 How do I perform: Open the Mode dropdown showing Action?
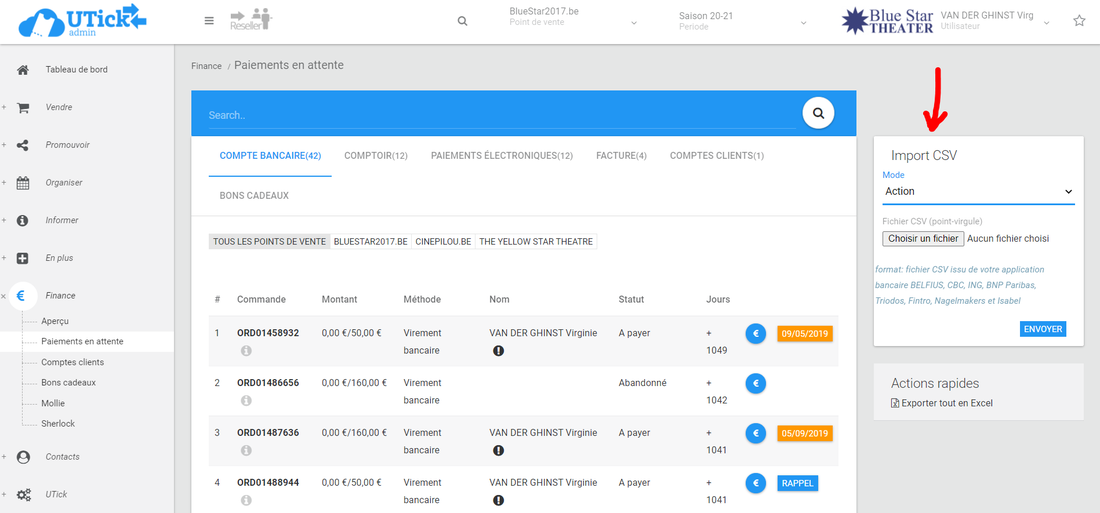pyautogui.click(x=978, y=191)
